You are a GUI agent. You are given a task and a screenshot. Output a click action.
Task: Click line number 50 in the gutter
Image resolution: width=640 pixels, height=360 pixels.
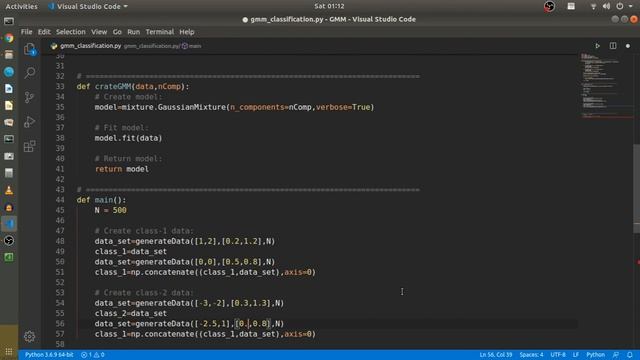pyautogui.click(x=60, y=262)
